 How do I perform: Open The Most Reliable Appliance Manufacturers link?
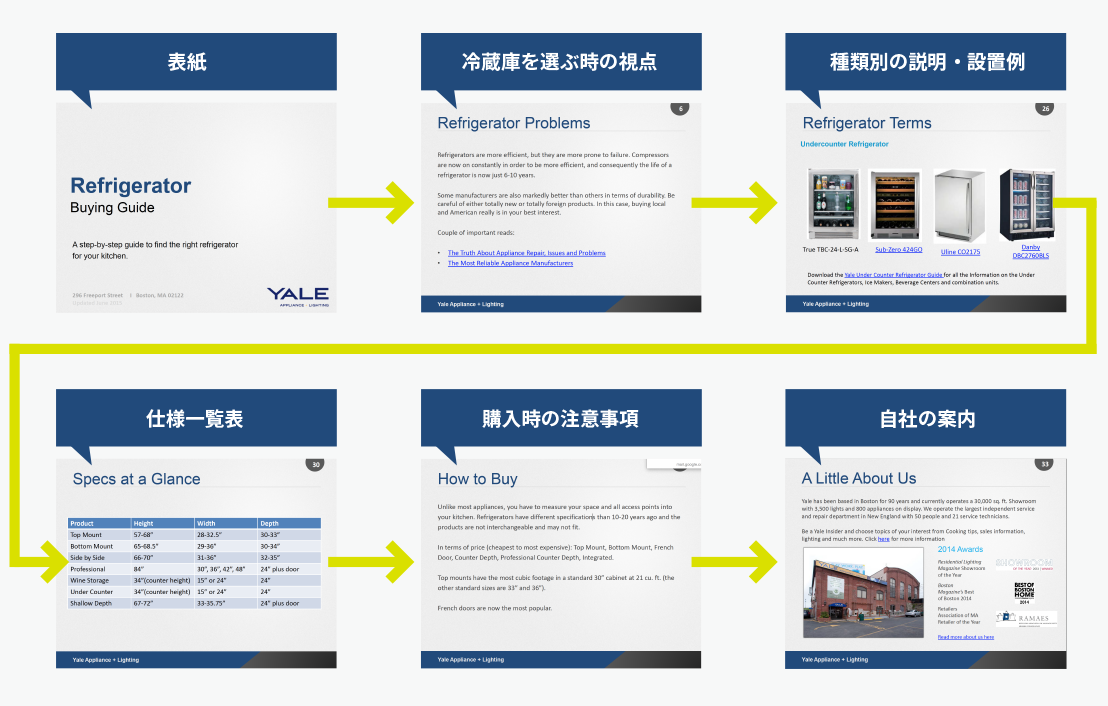pos(510,263)
